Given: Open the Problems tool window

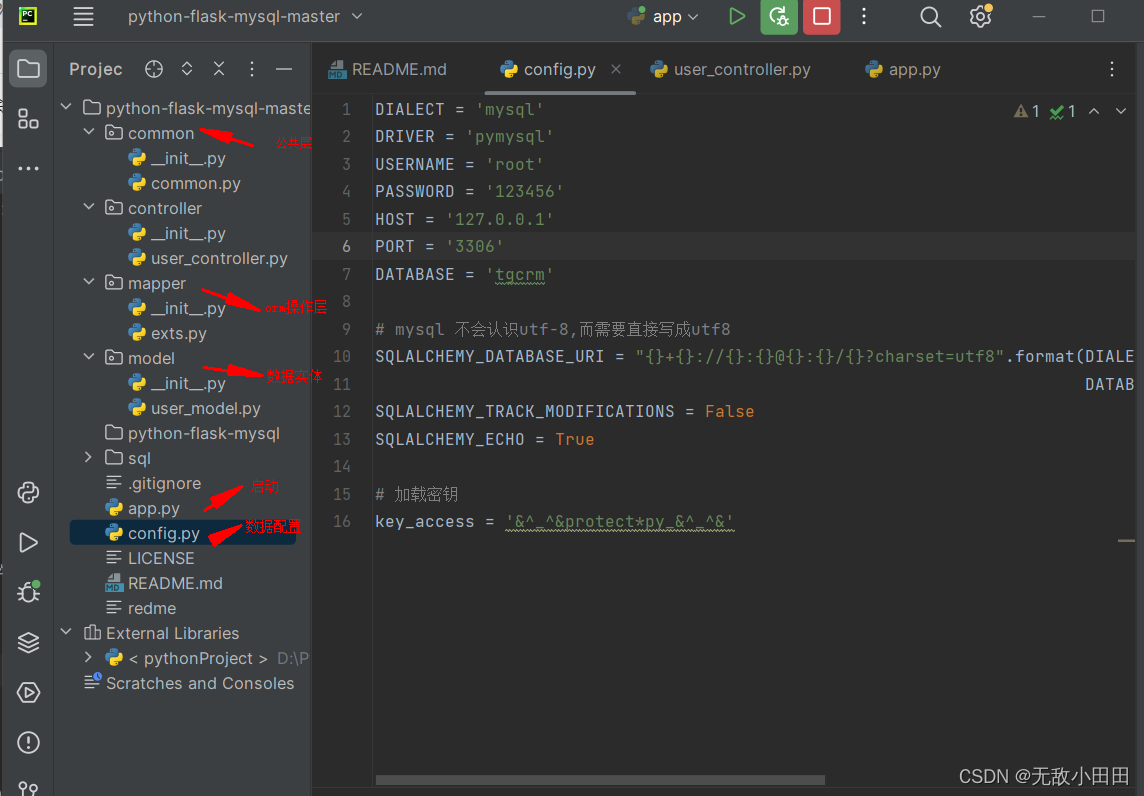Looking at the screenshot, I should pos(27,742).
